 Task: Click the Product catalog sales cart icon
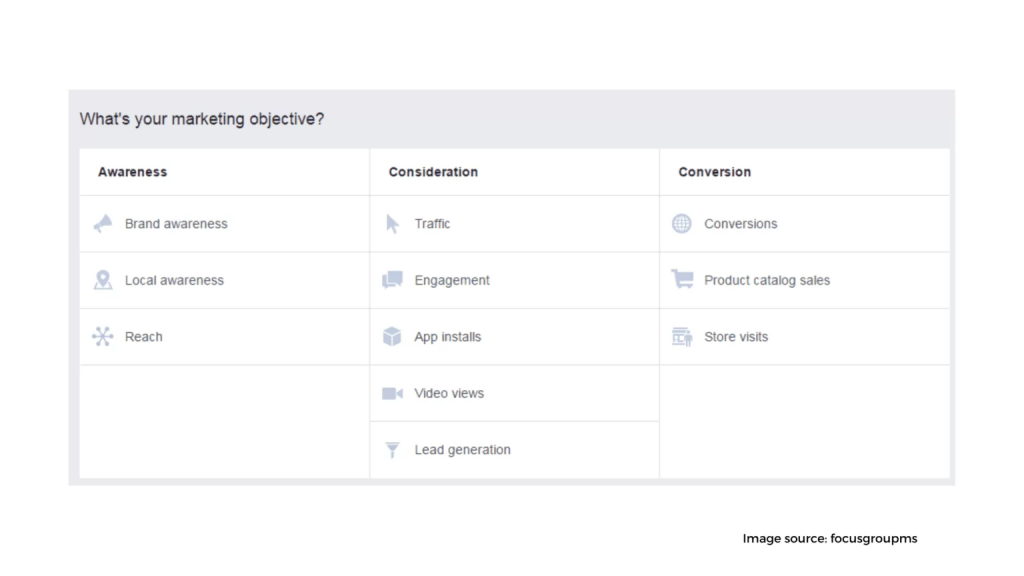[x=682, y=280]
